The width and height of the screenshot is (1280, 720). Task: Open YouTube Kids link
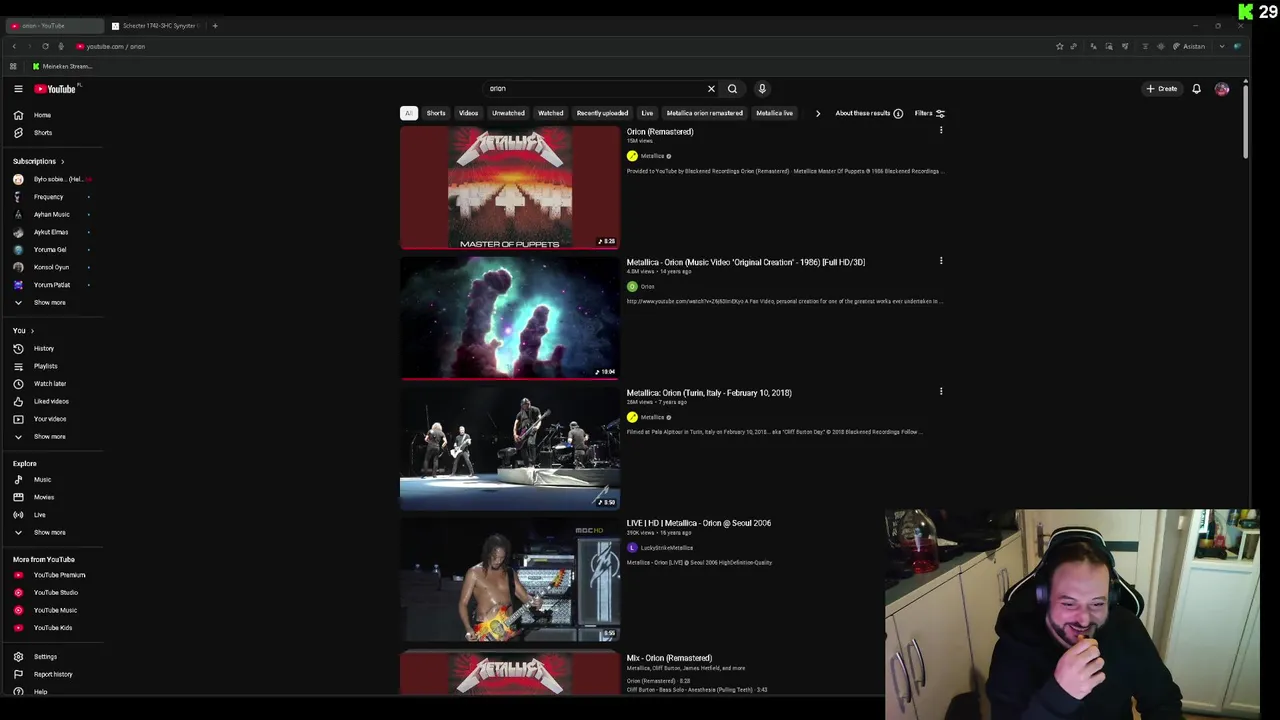pyautogui.click(x=52, y=628)
